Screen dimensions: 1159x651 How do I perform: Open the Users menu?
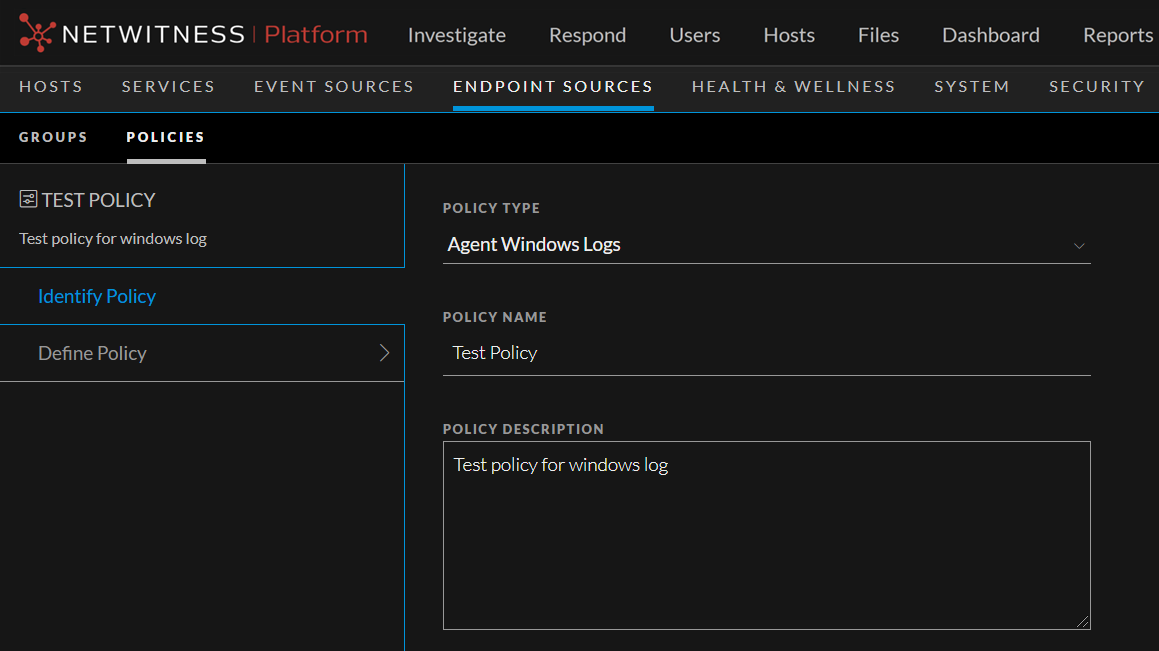click(694, 35)
